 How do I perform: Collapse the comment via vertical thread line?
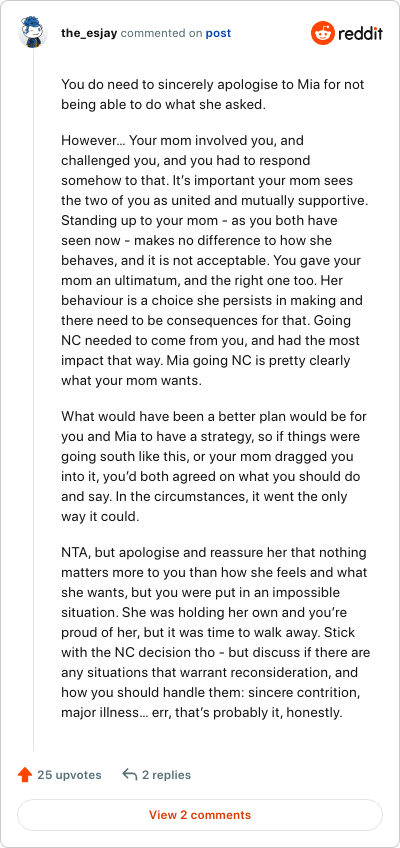tap(34, 400)
